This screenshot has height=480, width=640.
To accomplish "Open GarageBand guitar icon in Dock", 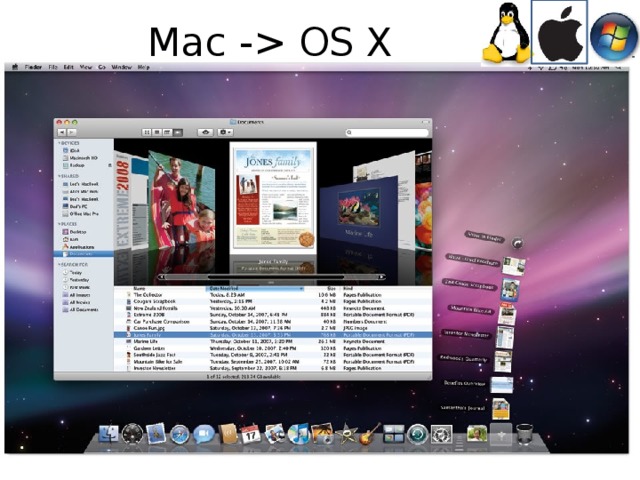I will (x=370, y=434).
